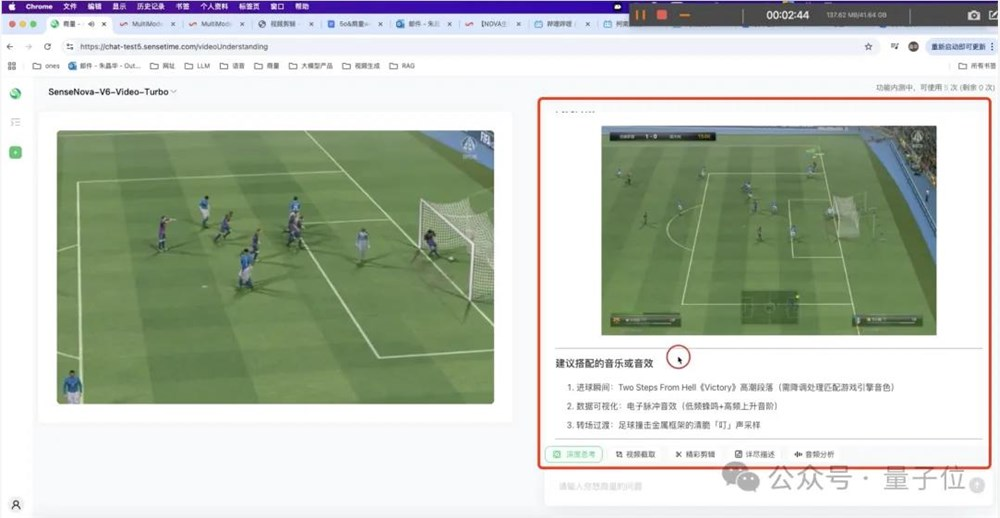The image size is (1000, 518).
Task: Open the 文件 menu
Action: (70, 6)
